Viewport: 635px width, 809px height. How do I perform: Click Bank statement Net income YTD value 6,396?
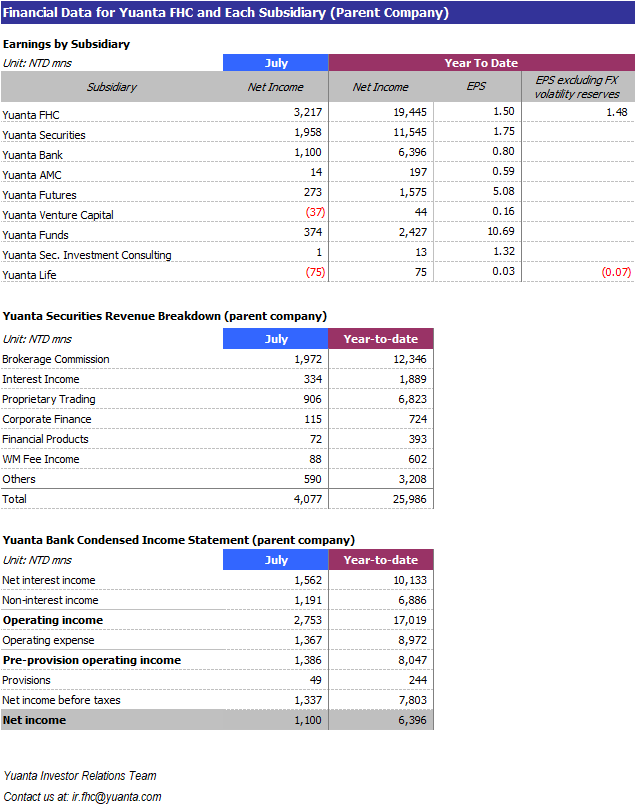413,720
